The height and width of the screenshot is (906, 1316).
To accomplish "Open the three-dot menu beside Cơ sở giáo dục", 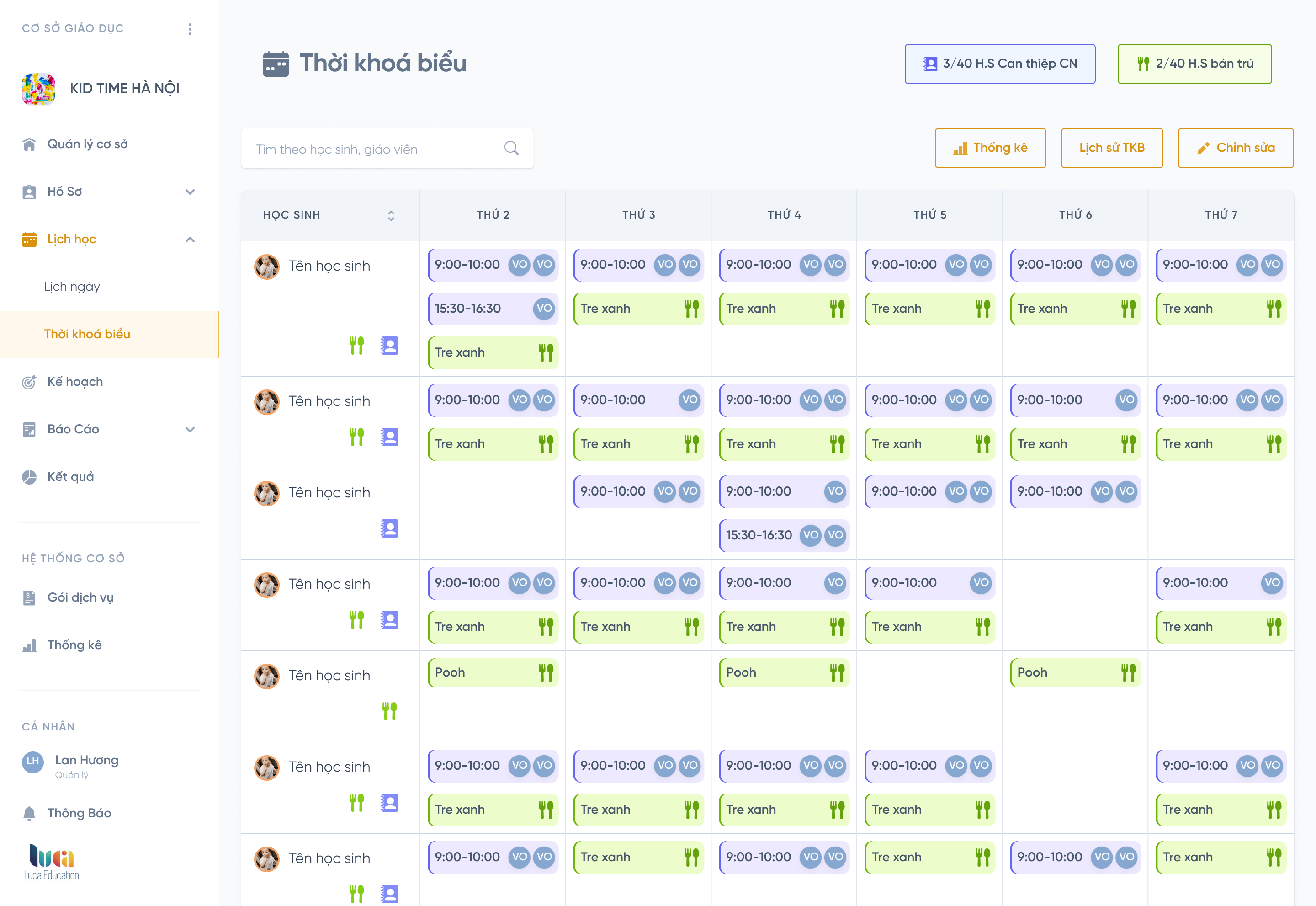I will [190, 29].
